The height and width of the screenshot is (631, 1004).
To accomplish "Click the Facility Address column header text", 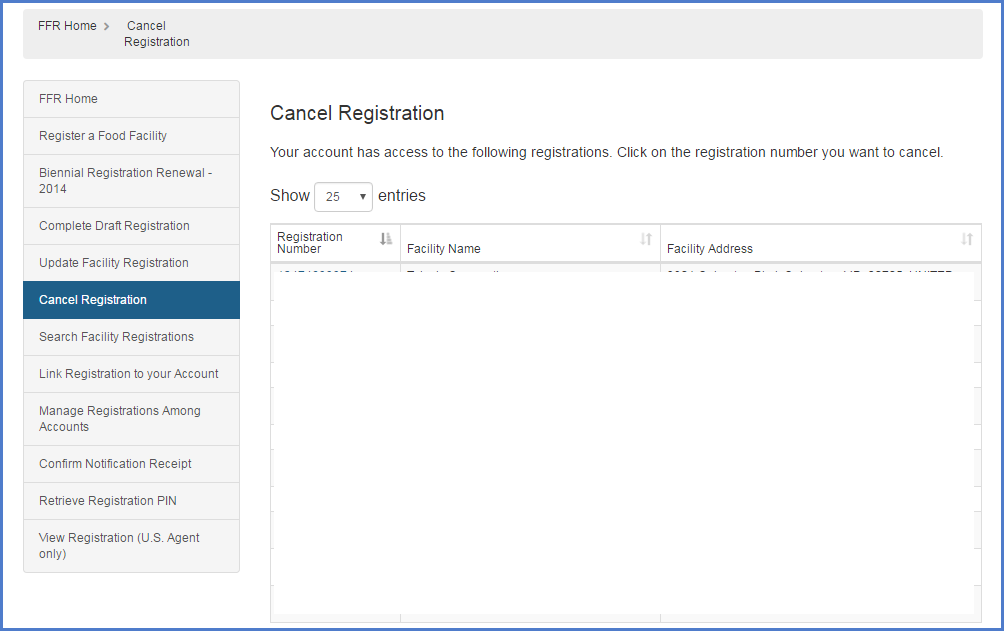I will (x=709, y=249).
